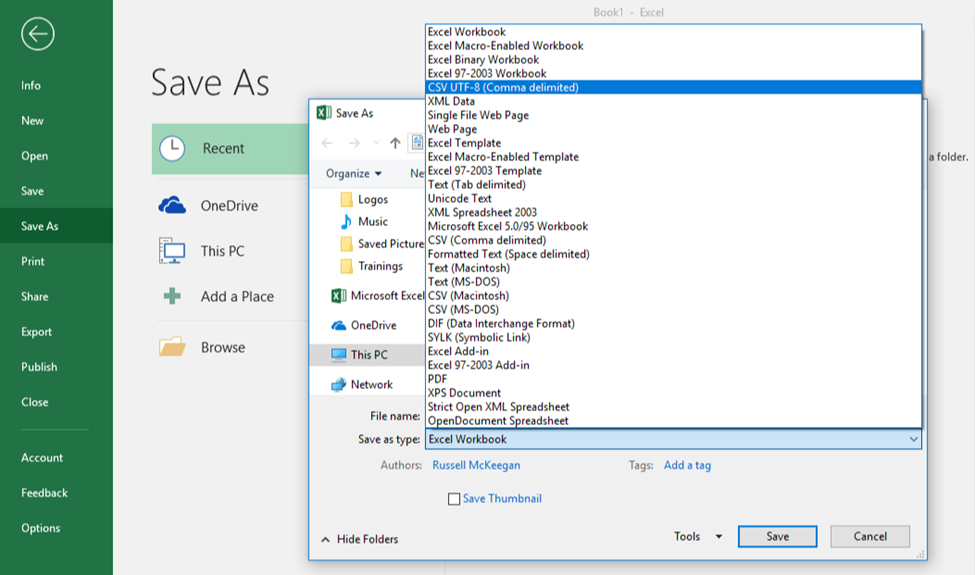Open the Tools dropdown arrow
The height and width of the screenshot is (575, 975).
coord(719,536)
